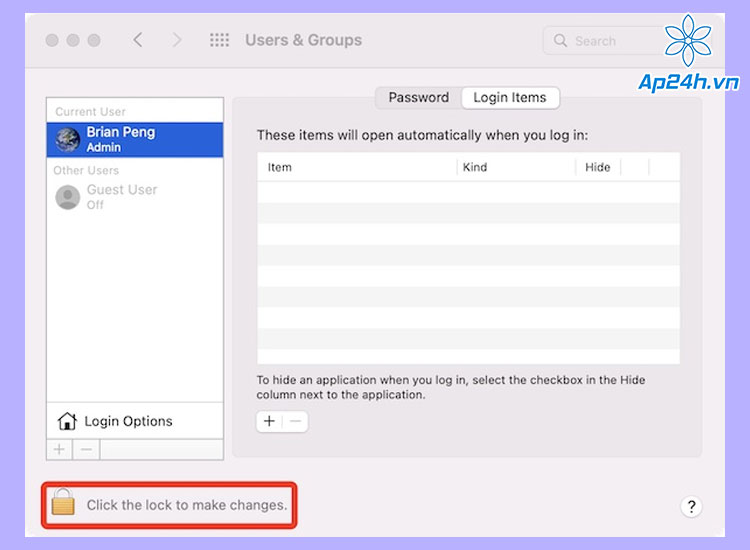
Task: Click the padlock icon to unlock changes
Action: click(x=63, y=502)
